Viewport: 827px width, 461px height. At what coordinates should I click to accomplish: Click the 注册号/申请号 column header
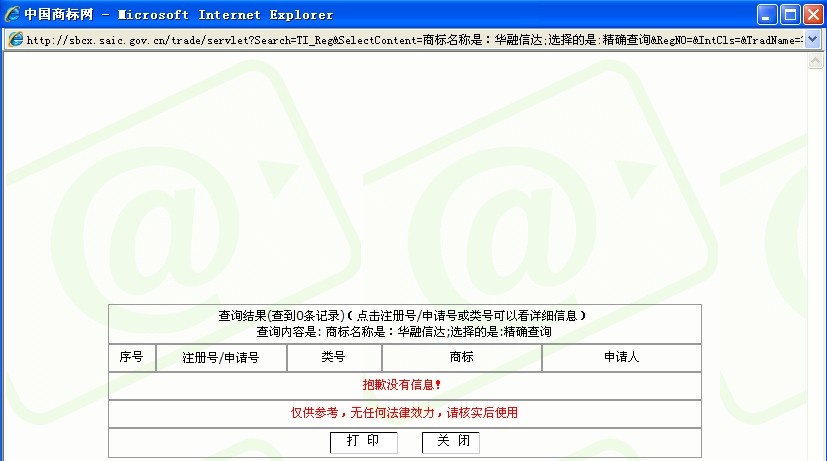[x=221, y=358]
